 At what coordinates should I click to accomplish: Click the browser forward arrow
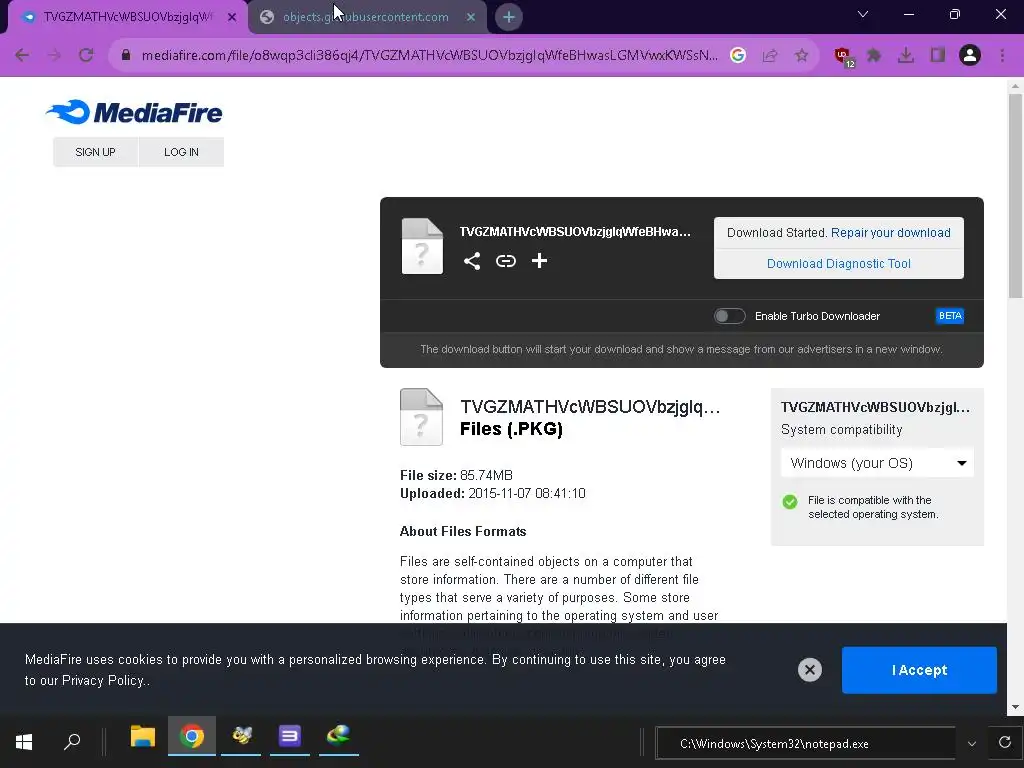click(x=54, y=56)
